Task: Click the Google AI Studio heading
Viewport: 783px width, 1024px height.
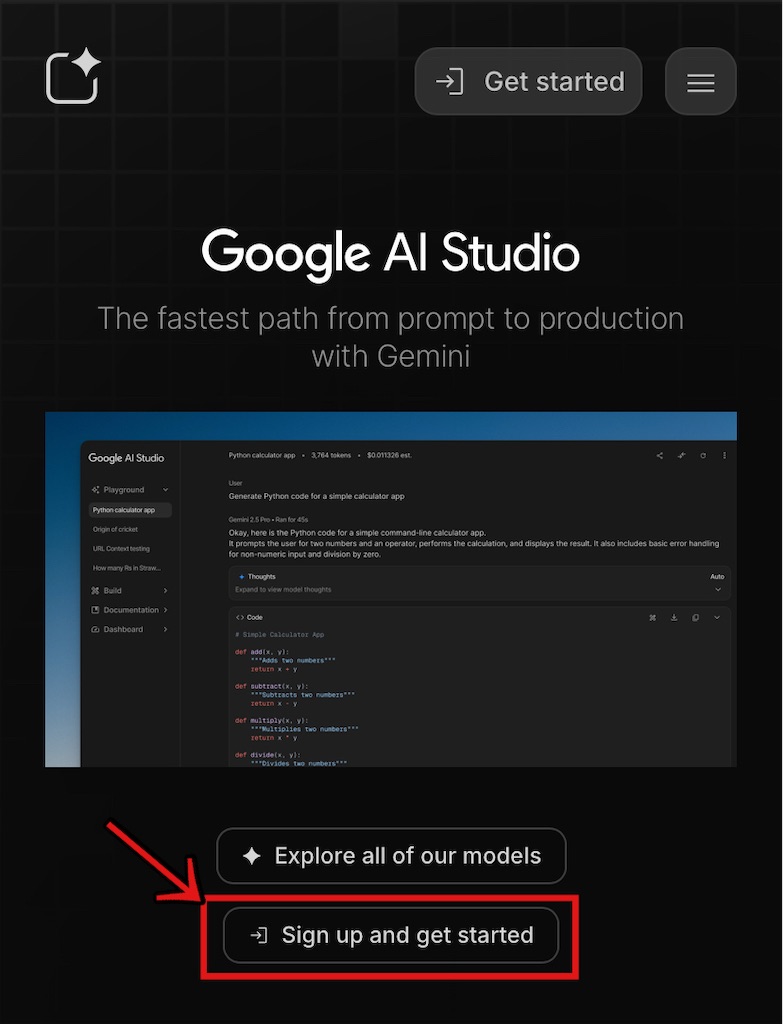Action: (x=391, y=253)
